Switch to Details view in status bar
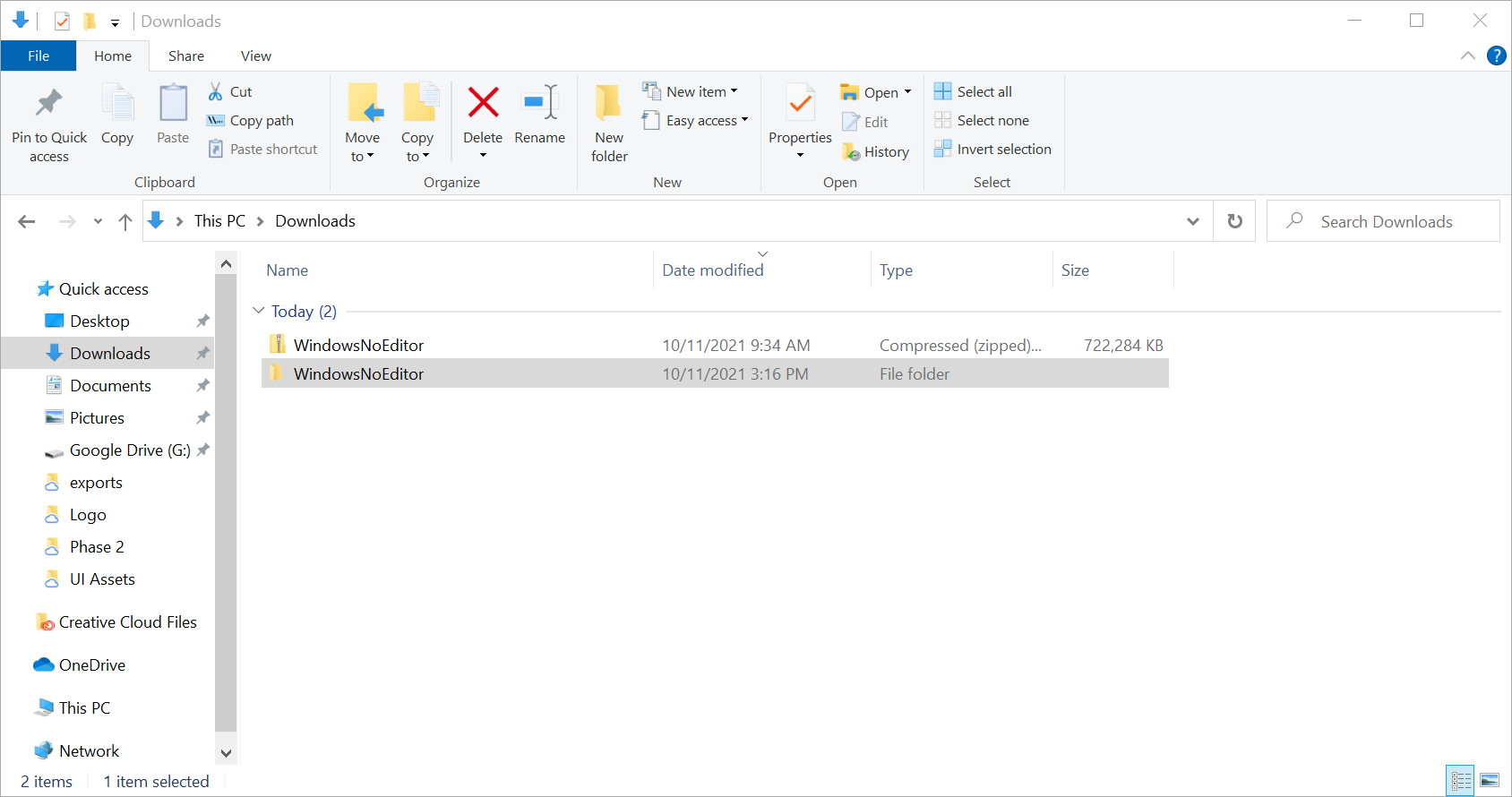1512x797 pixels. pyautogui.click(x=1460, y=781)
